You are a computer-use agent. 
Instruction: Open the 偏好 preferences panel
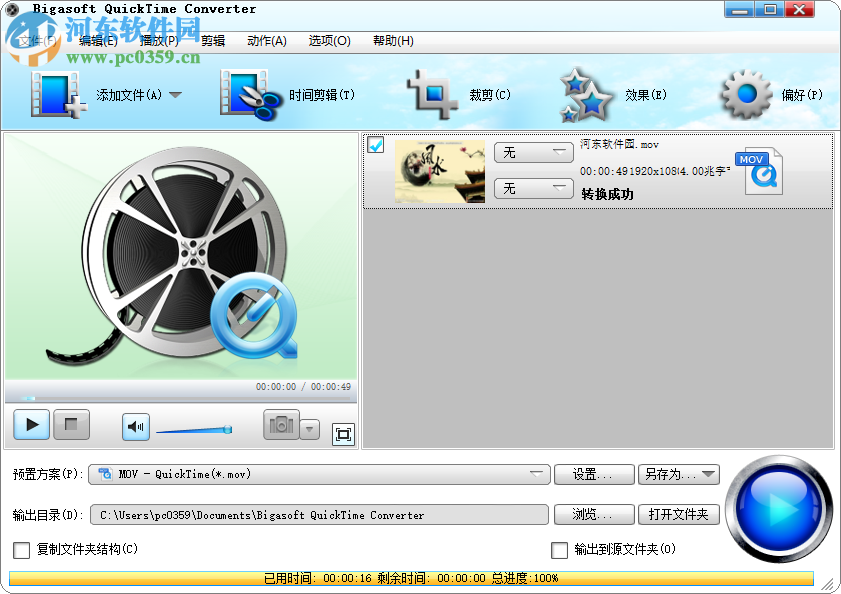[x=772, y=94]
